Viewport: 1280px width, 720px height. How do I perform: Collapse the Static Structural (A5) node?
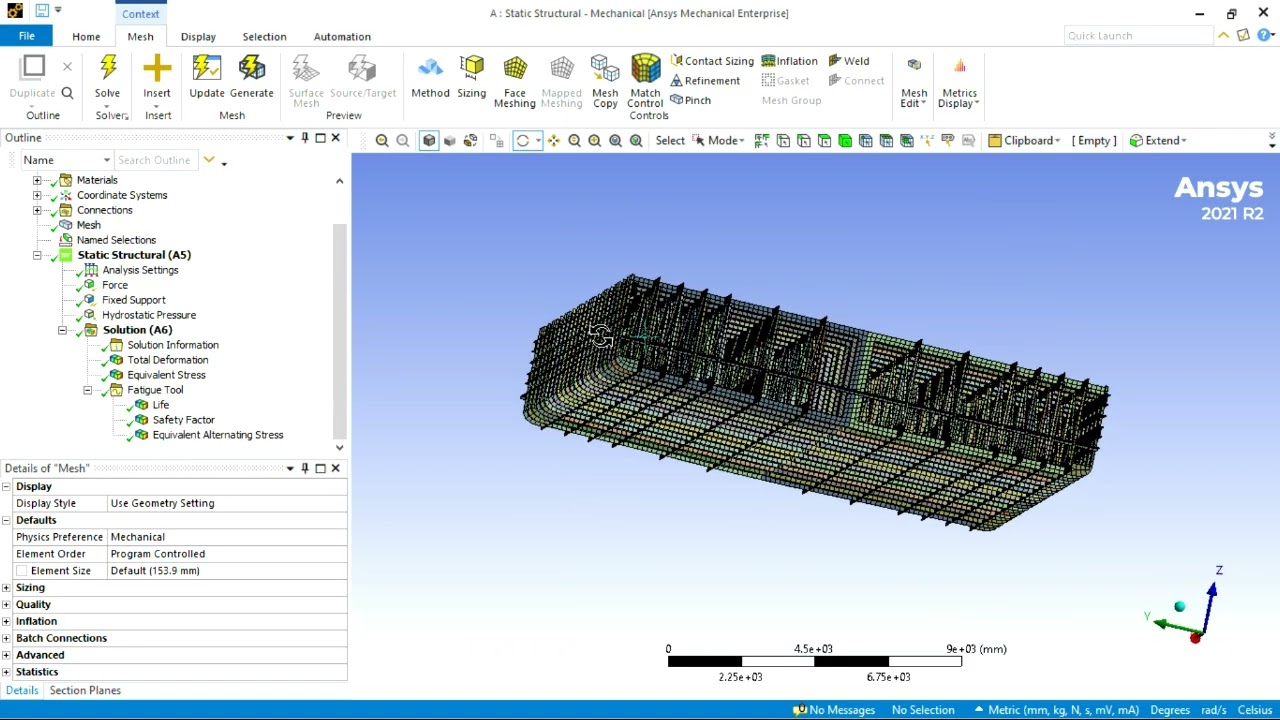coord(37,255)
